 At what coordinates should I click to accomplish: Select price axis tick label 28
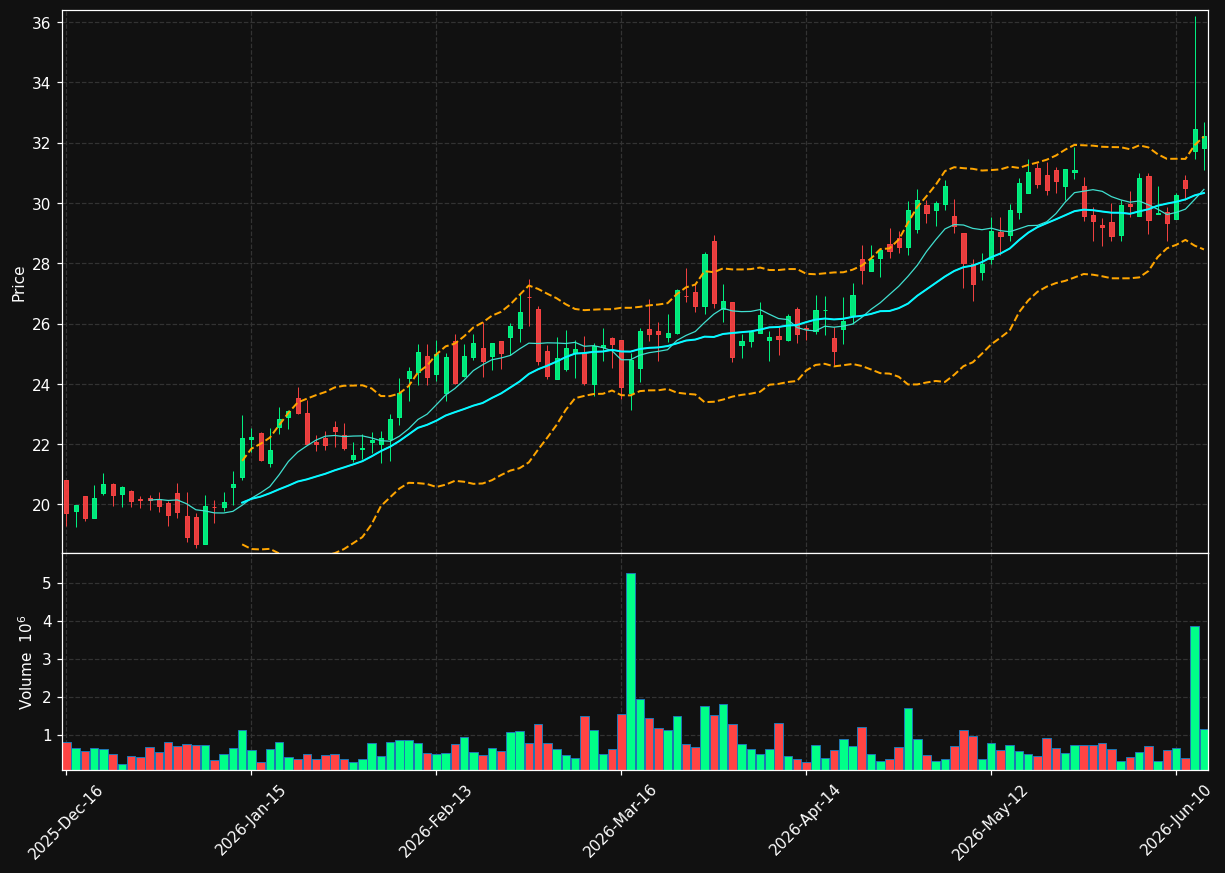[x=42, y=264]
